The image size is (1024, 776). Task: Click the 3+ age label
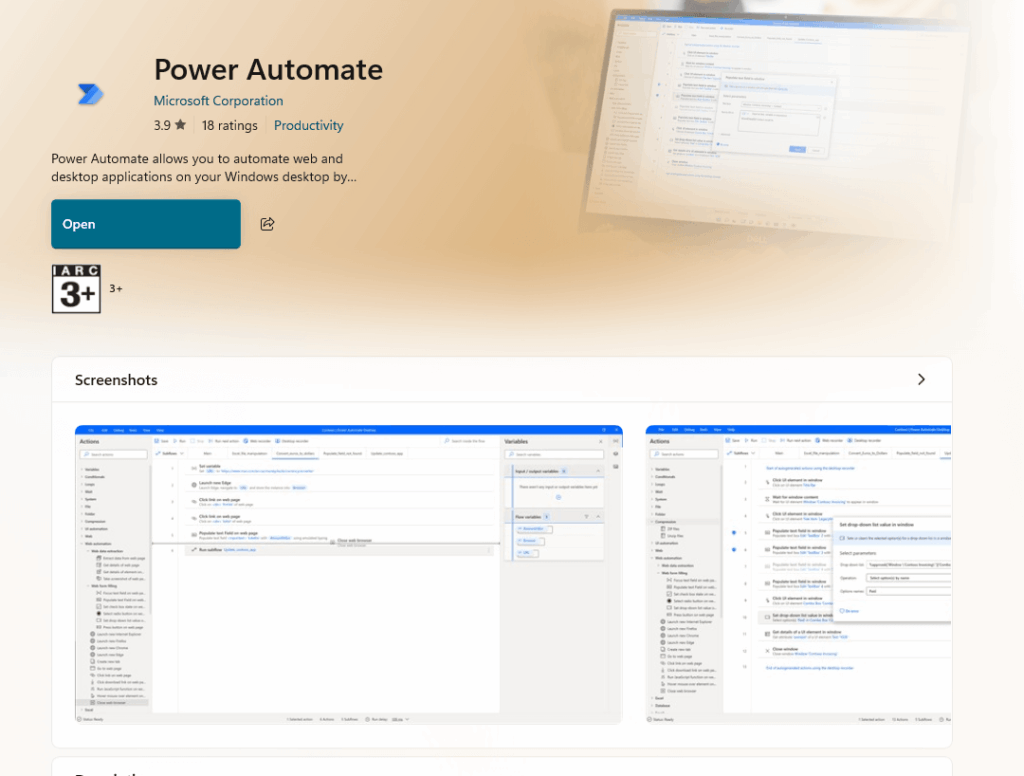pos(116,289)
